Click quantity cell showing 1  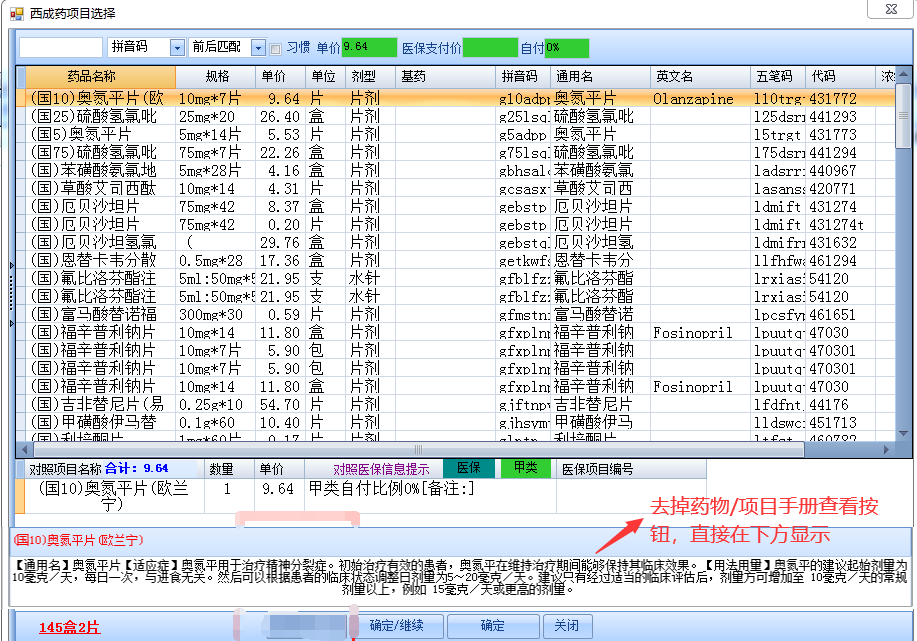229,496
